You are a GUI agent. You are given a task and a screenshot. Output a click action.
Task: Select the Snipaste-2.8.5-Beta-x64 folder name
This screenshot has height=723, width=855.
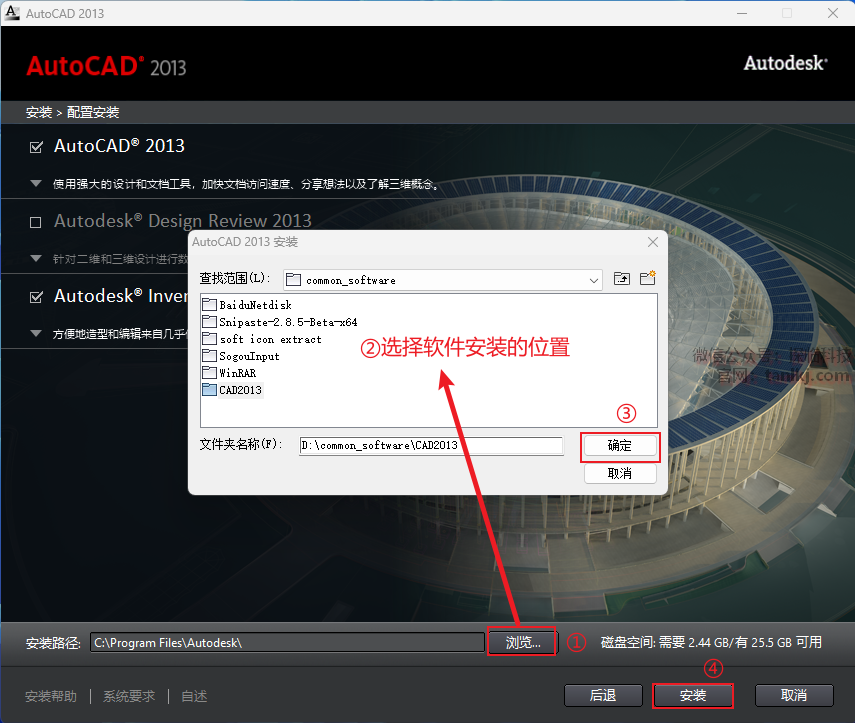tap(288, 322)
